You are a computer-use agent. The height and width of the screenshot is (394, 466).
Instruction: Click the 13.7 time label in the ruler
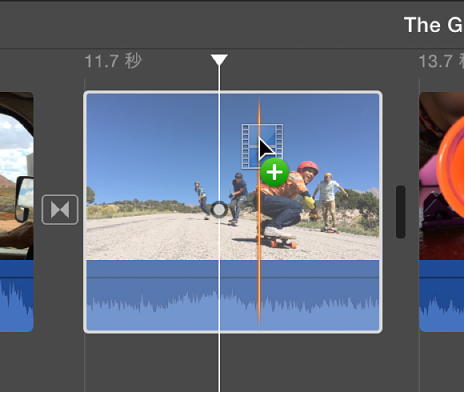(x=441, y=61)
